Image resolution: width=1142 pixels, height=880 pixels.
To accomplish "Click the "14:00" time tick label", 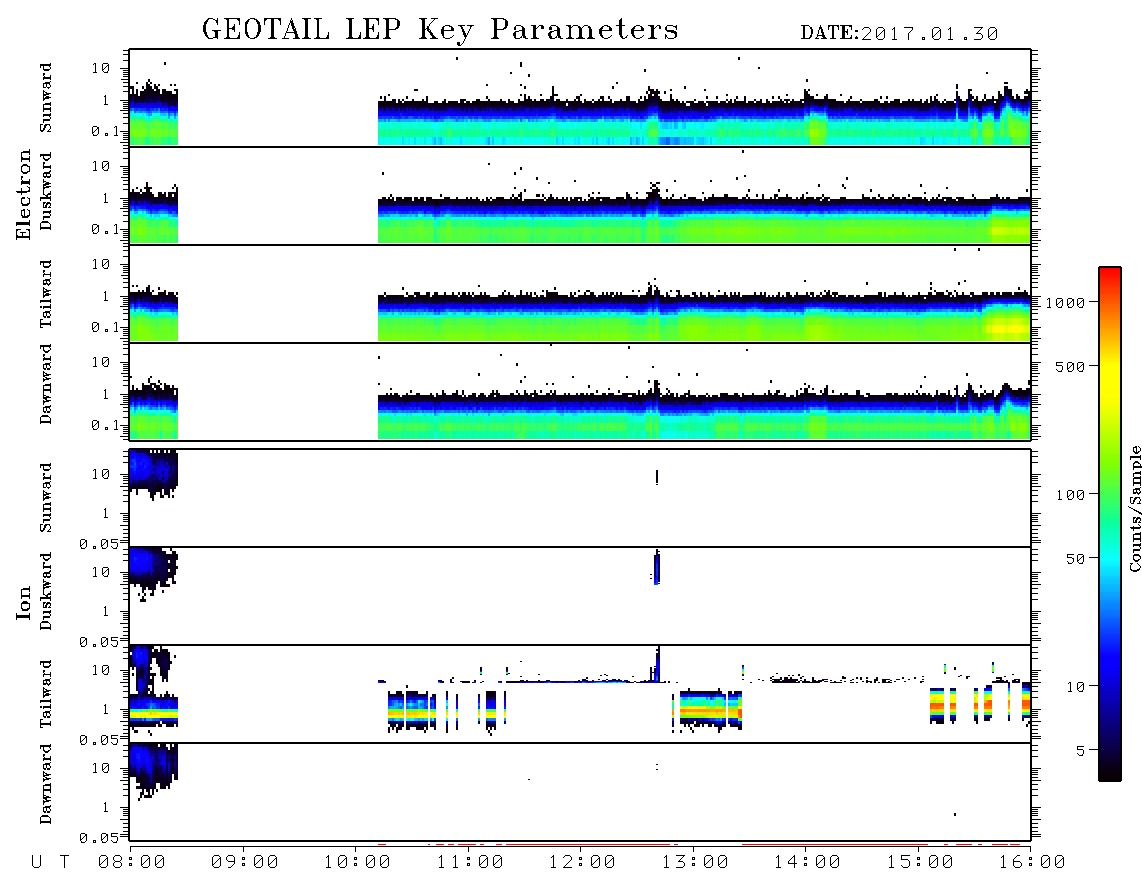I will pyautogui.click(x=807, y=863).
